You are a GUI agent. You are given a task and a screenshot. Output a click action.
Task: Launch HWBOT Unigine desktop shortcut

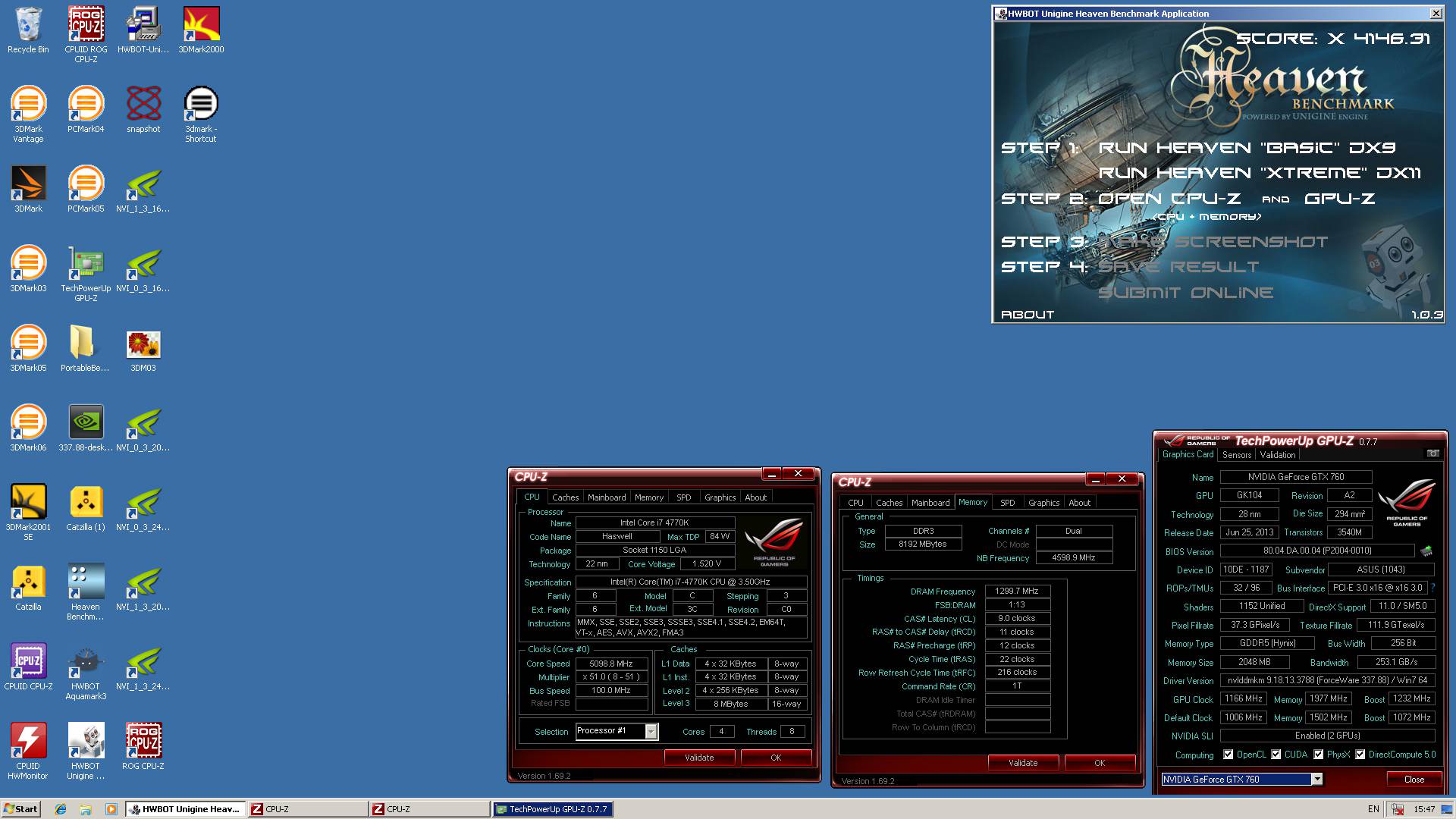tap(86, 752)
